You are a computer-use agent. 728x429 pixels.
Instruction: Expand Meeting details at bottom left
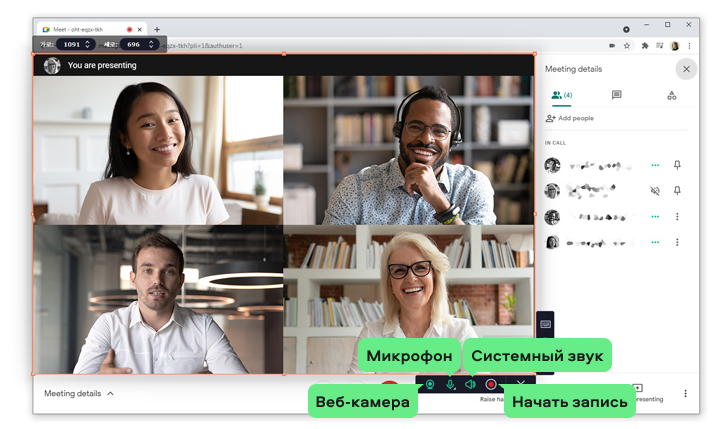[x=79, y=393]
